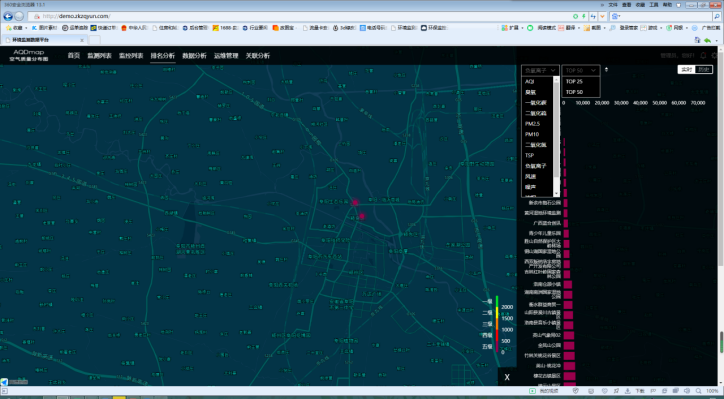Open the notification bell in app header
The width and height of the screenshot is (724, 399).
(703, 55)
